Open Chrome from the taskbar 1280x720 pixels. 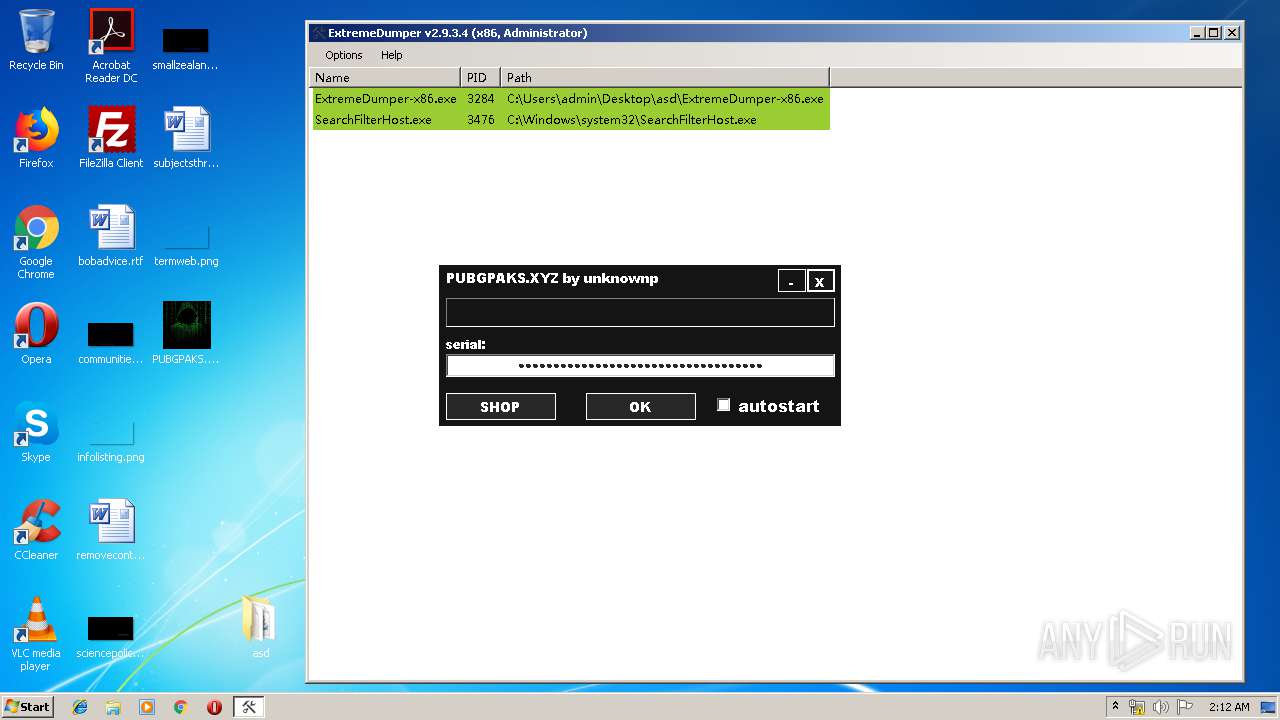click(x=180, y=707)
